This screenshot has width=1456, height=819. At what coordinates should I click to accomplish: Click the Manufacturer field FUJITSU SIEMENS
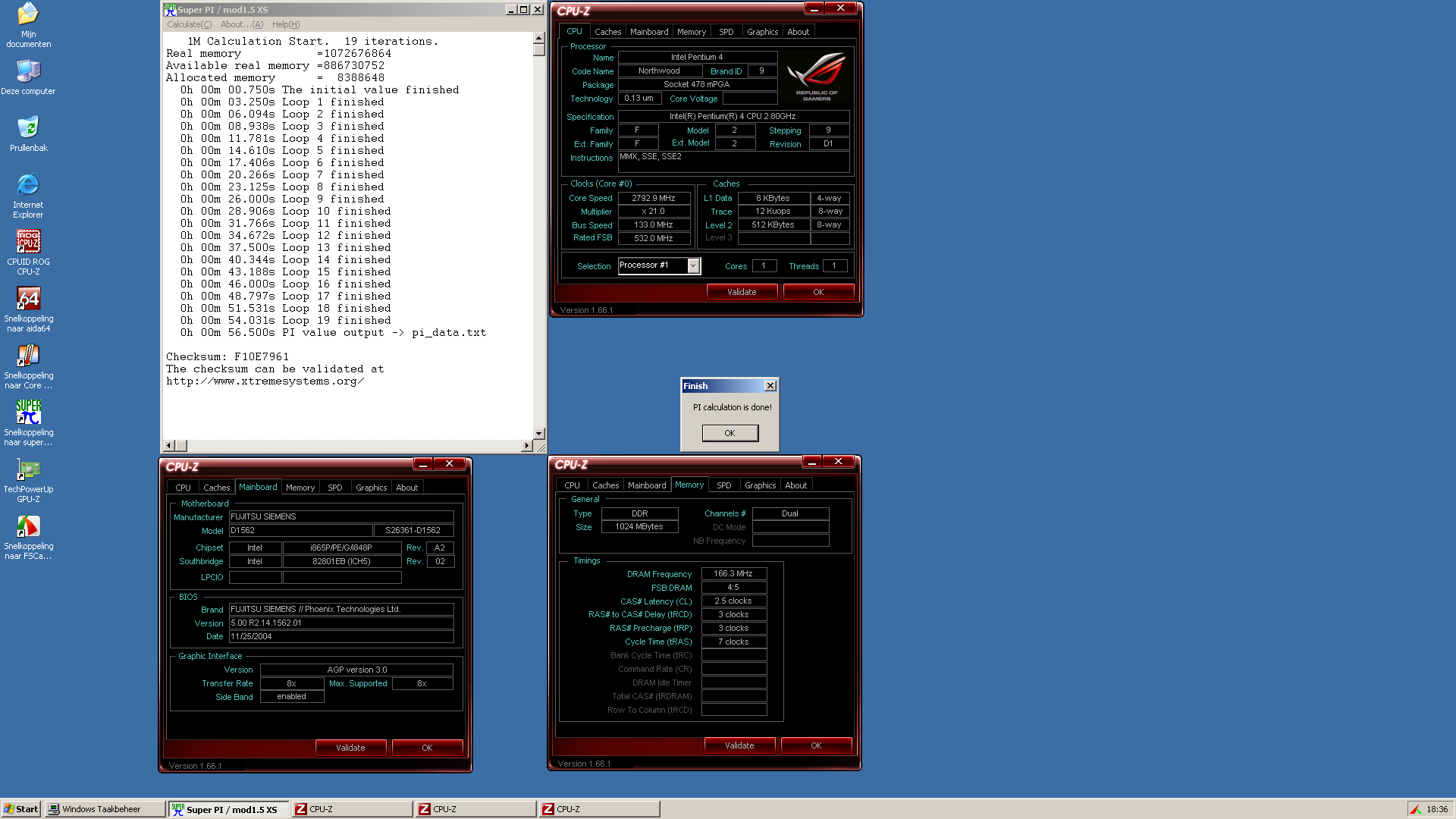click(341, 517)
